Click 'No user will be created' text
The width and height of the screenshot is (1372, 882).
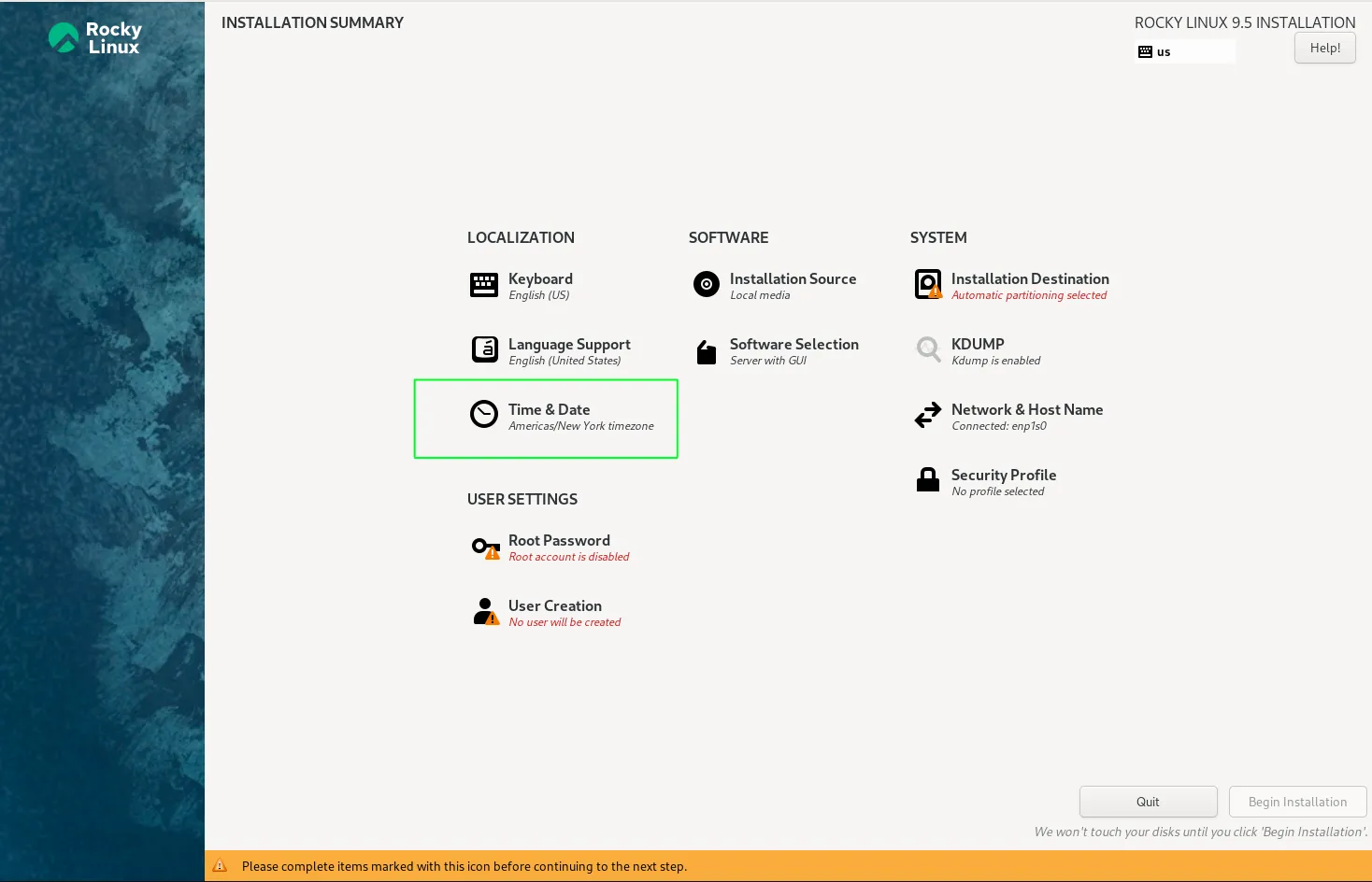pos(565,622)
